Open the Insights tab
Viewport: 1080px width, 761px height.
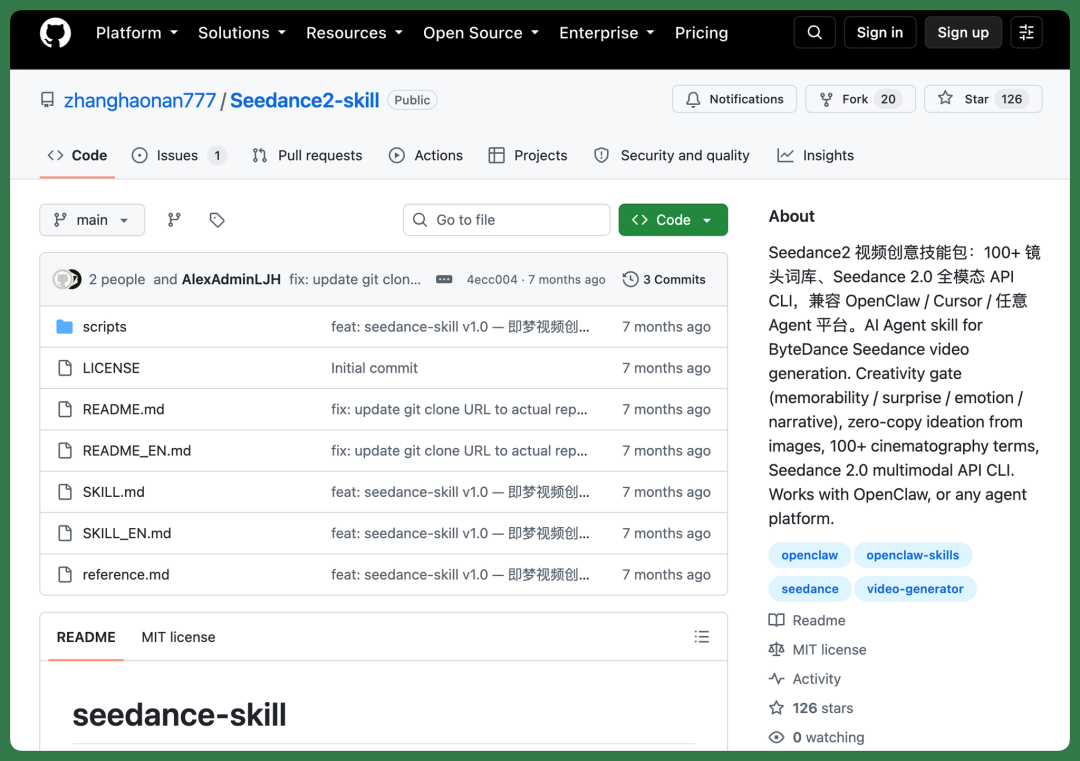click(816, 156)
